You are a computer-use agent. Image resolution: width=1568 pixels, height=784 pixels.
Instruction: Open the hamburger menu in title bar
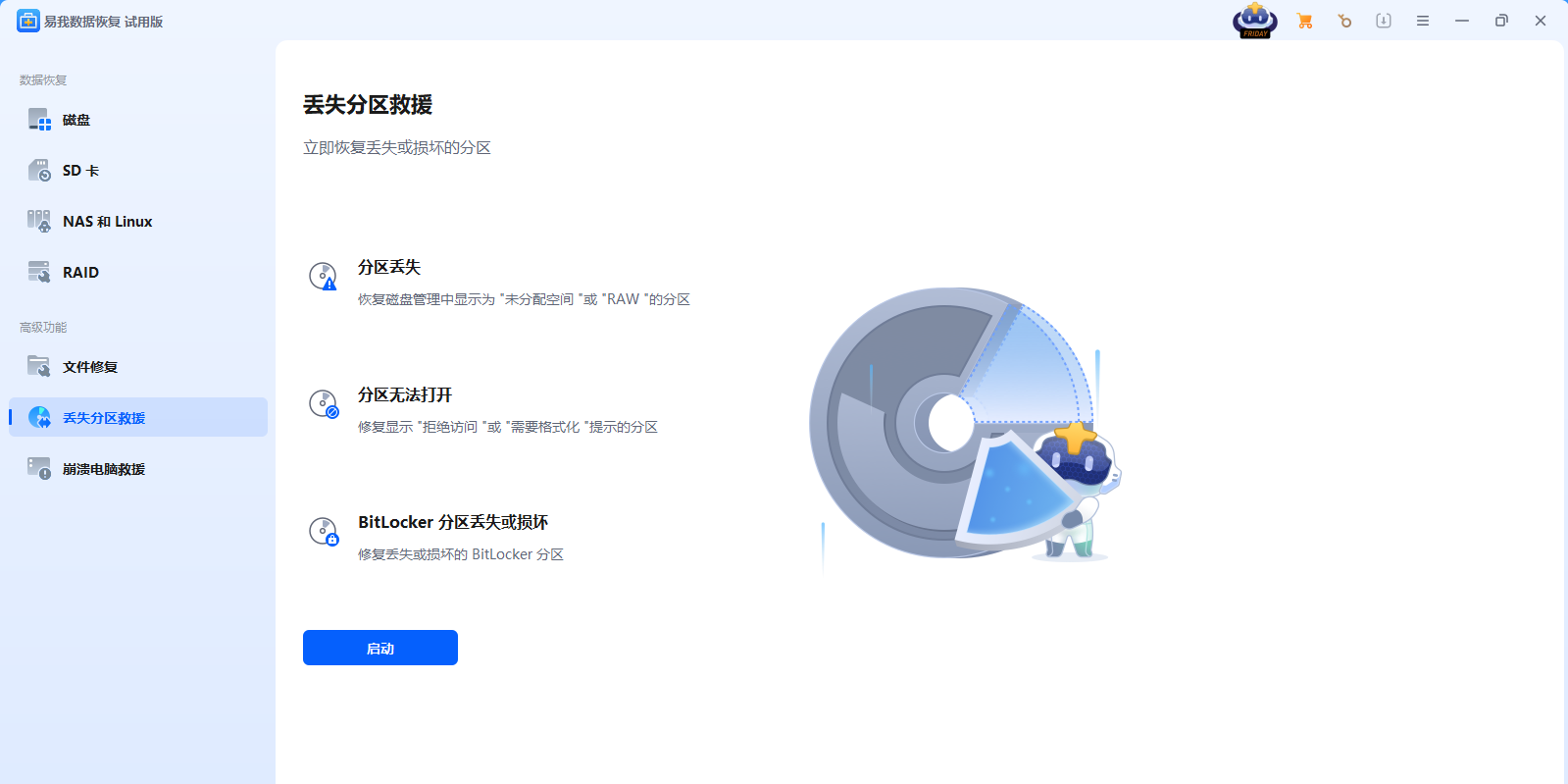pos(1423,21)
